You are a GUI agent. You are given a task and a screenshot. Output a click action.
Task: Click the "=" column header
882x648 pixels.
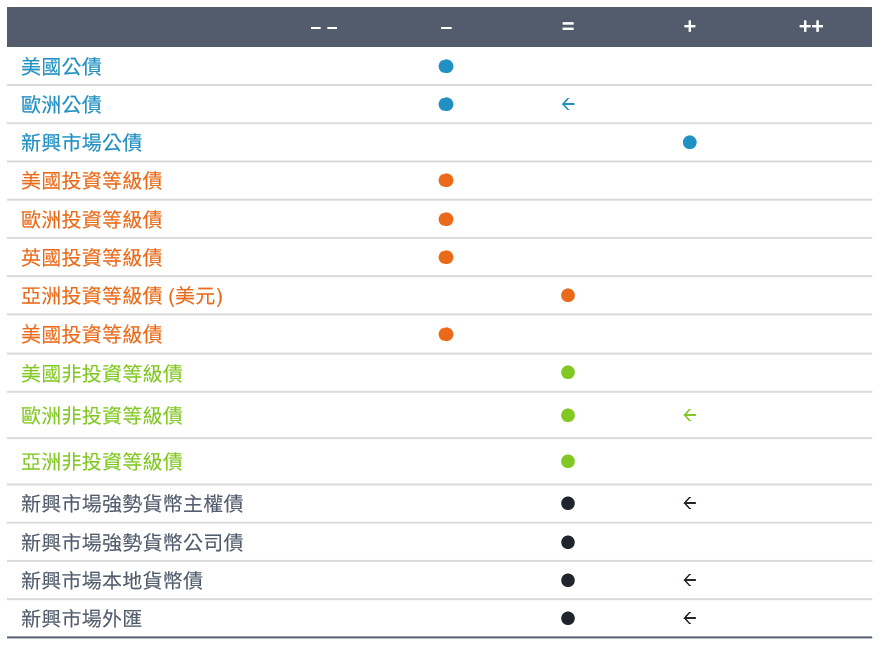tap(568, 26)
